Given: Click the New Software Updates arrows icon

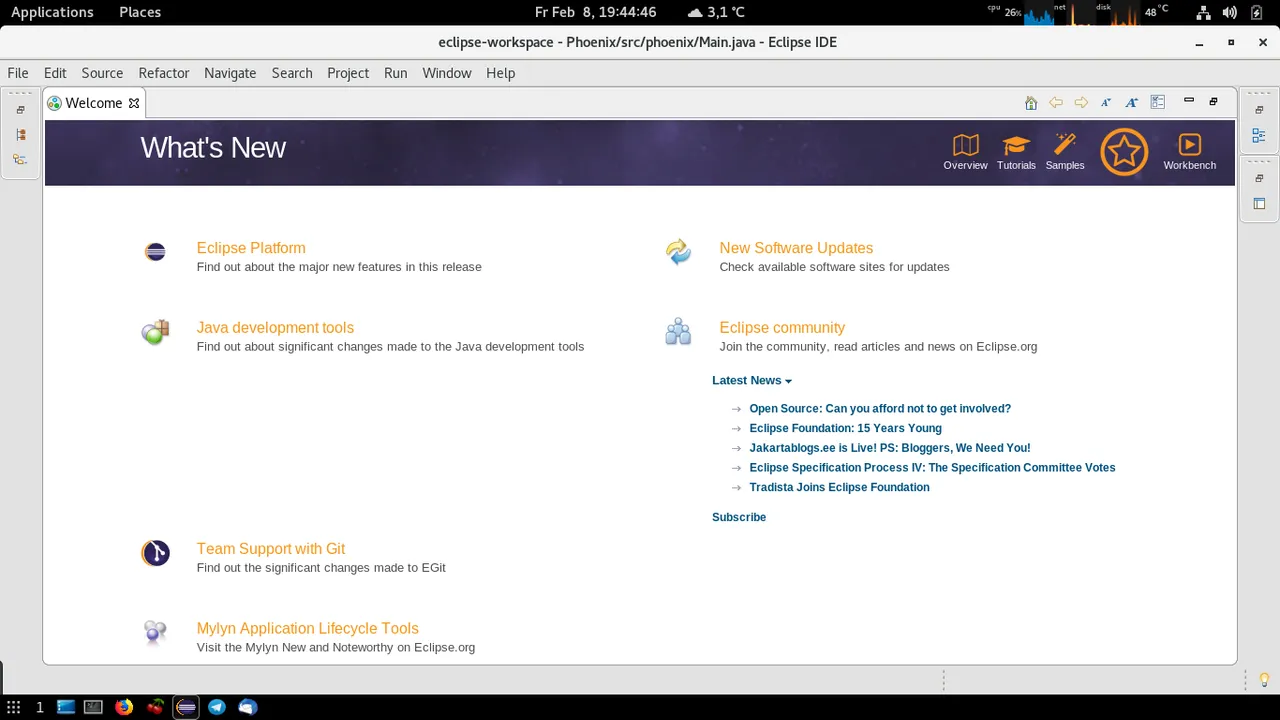Looking at the screenshot, I should tap(678, 252).
